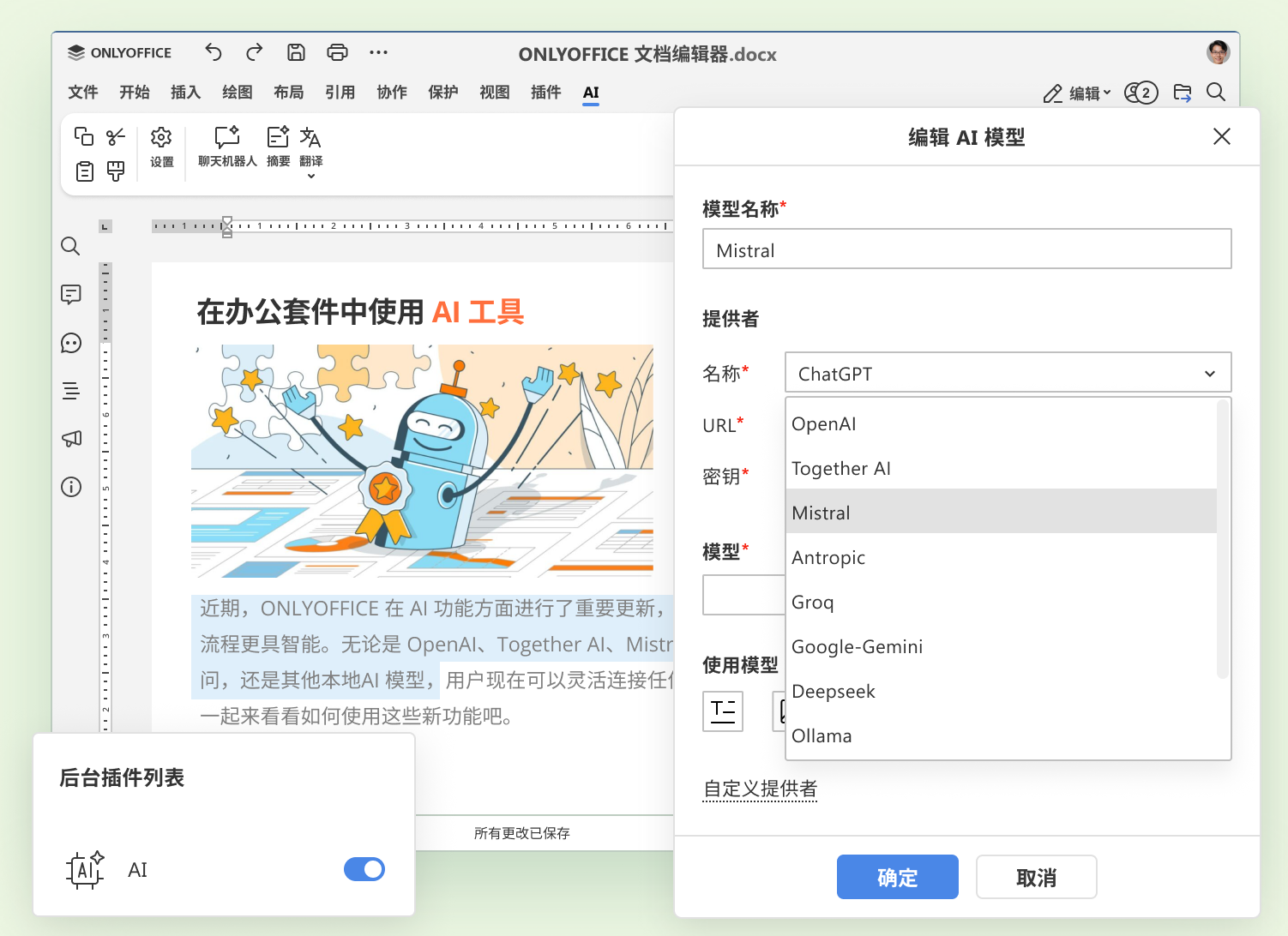Click the undo arrow icon

pos(214,53)
